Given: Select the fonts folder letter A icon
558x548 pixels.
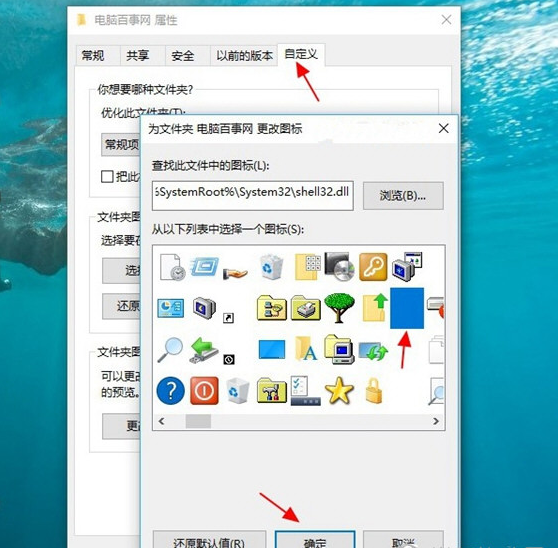Looking at the screenshot, I should pos(306,349).
